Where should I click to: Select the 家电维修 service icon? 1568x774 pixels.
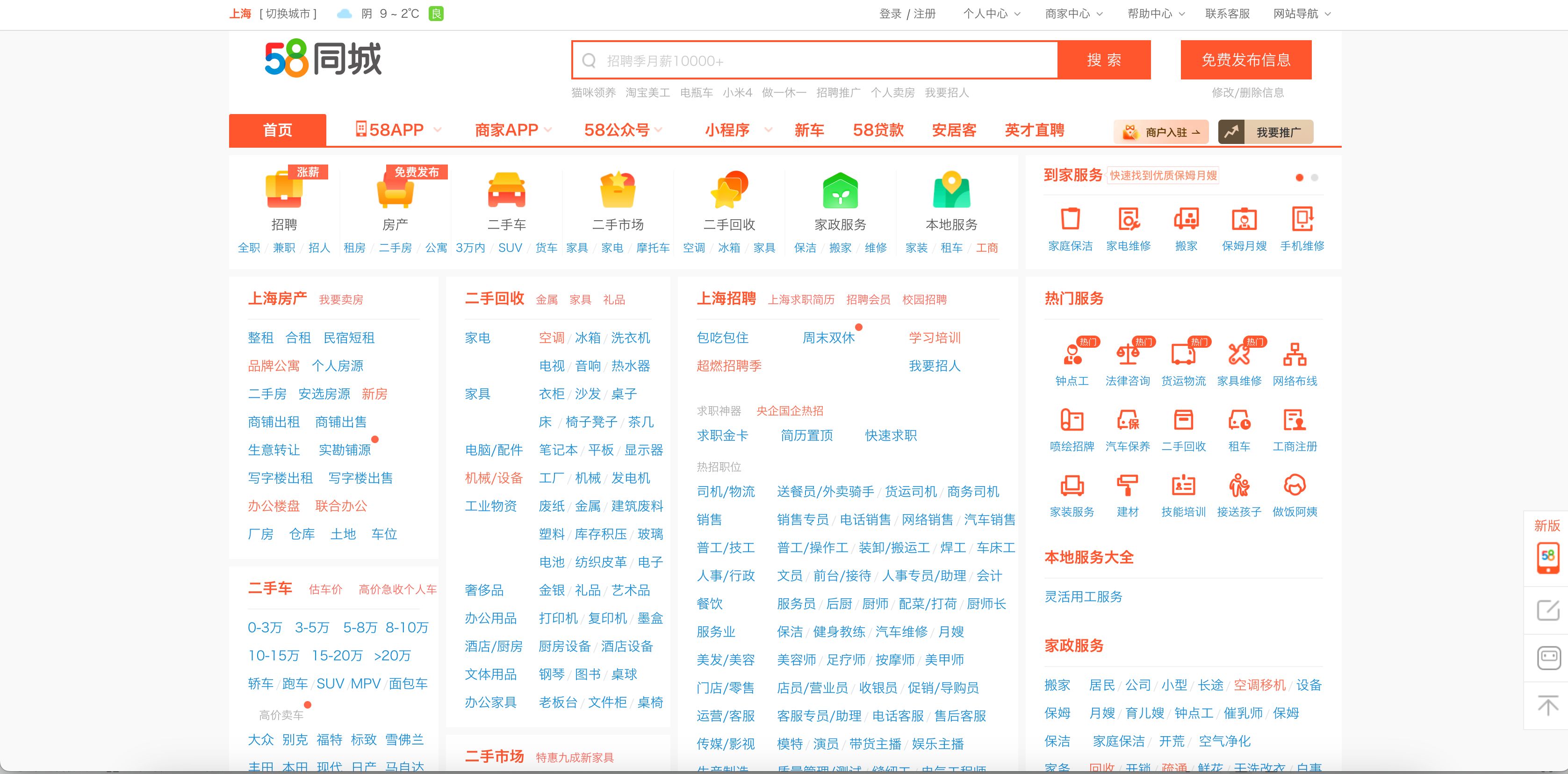(1129, 218)
